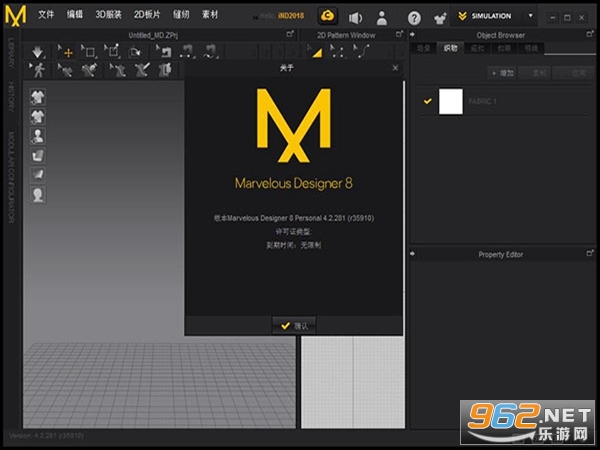Choose the Edit Point tool in 2D toolbar
This screenshot has height=450, width=600.
337,51
